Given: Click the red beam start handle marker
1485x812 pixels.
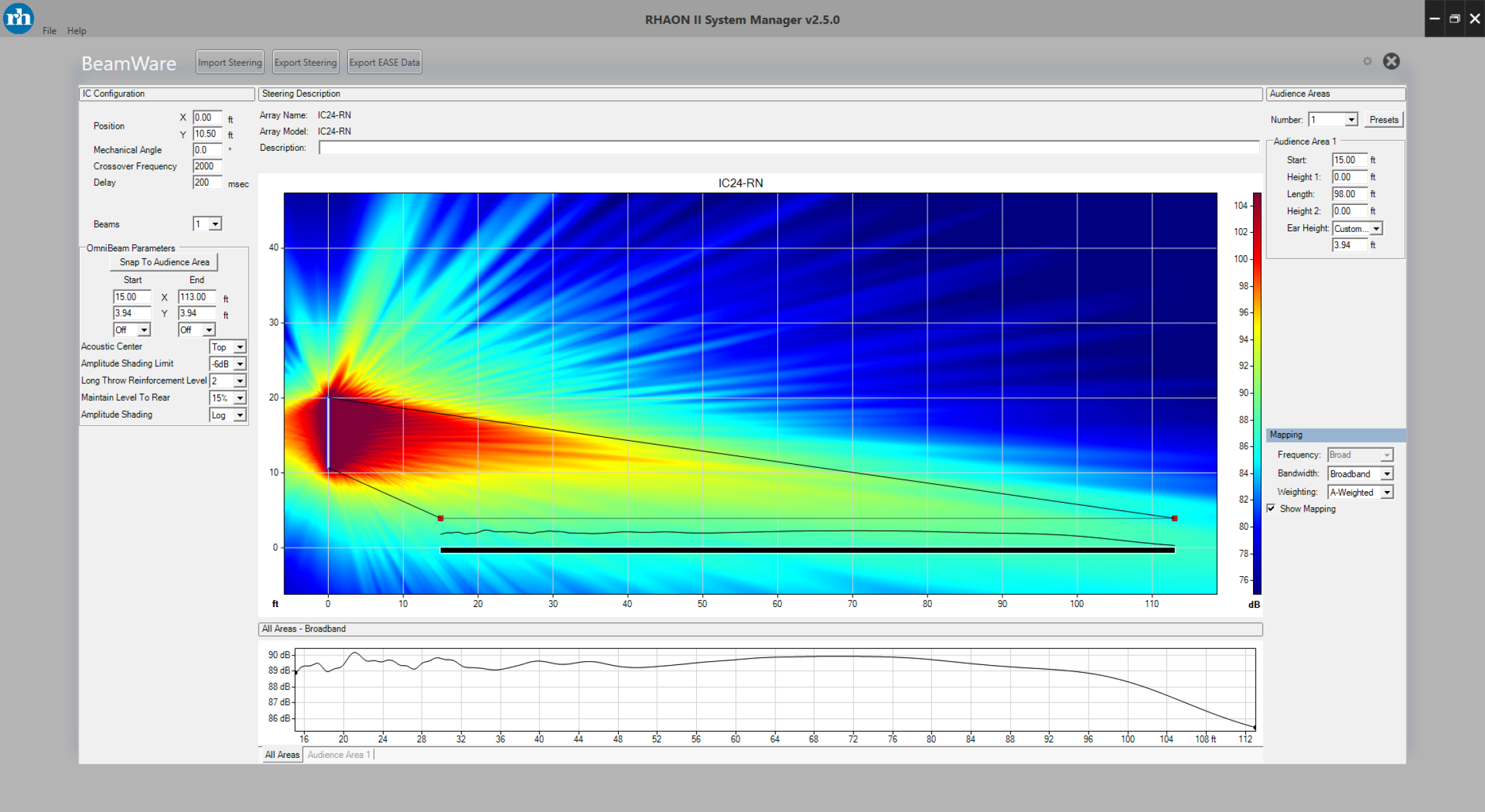Looking at the screenshot, I should (x=441, y=518).
